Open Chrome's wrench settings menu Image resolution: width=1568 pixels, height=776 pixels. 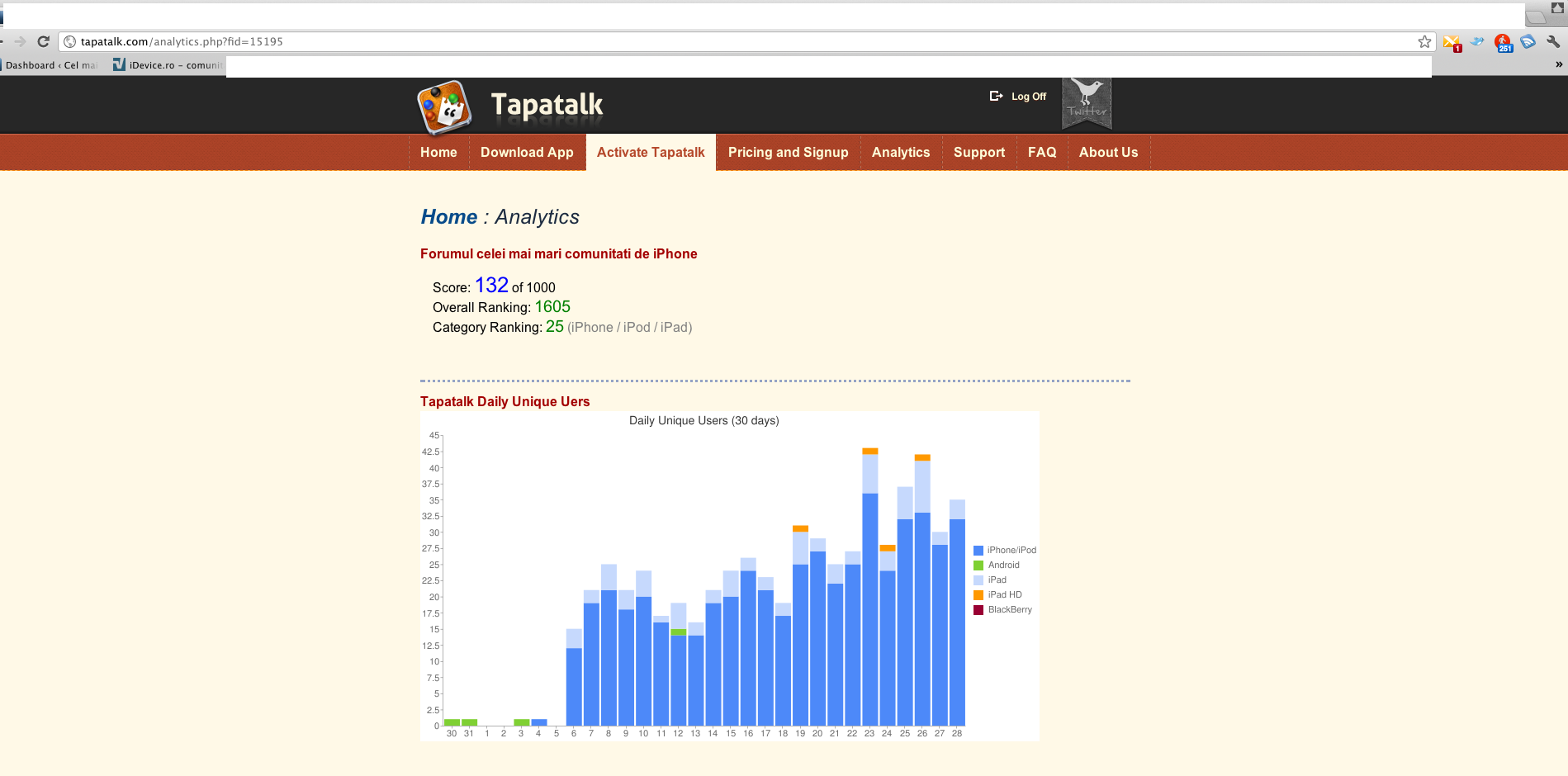click(1553, 41)
